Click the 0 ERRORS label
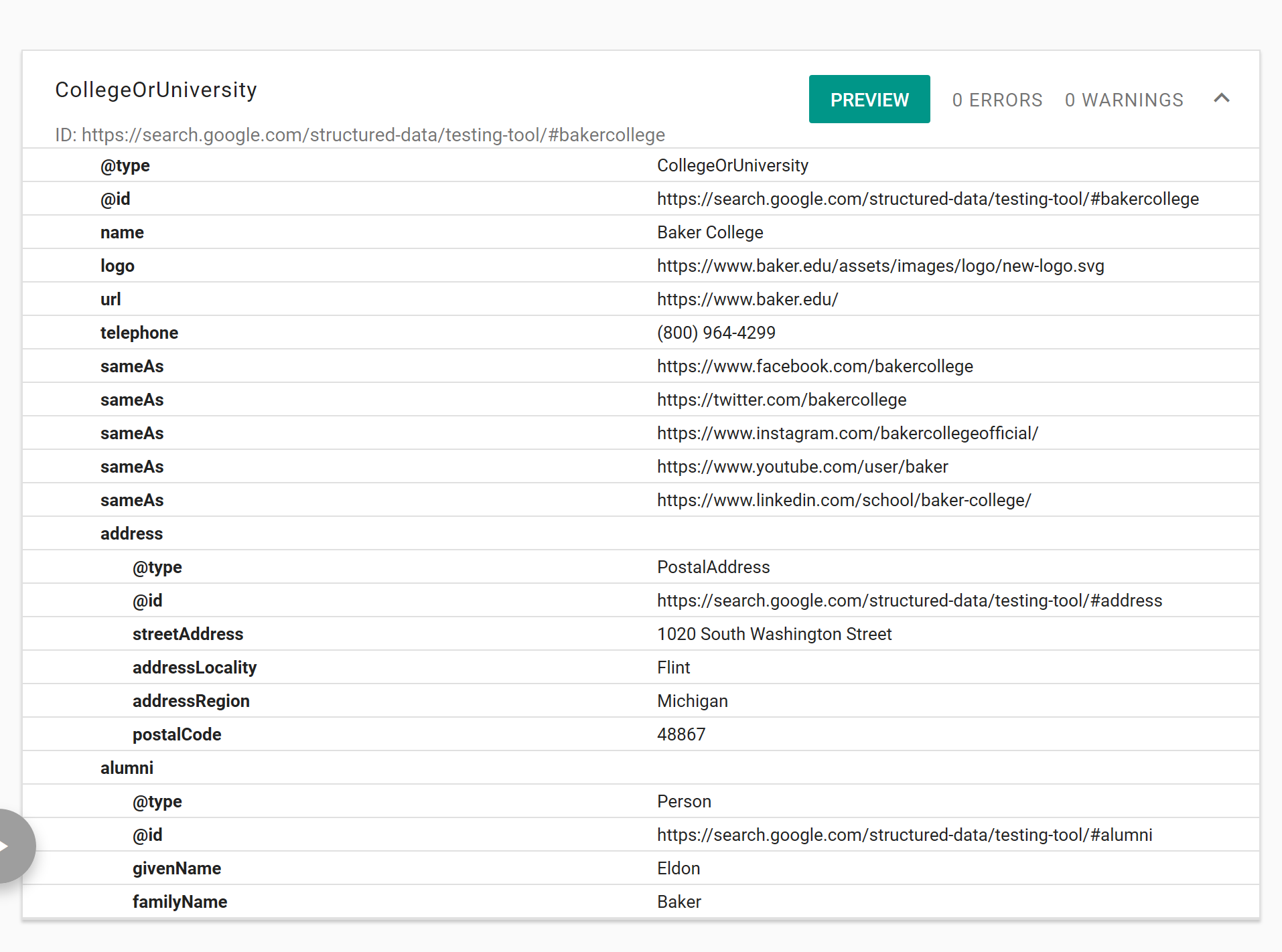Image resolution: width=1282 pixels, height=952 pixels. [x=997, y=100]
